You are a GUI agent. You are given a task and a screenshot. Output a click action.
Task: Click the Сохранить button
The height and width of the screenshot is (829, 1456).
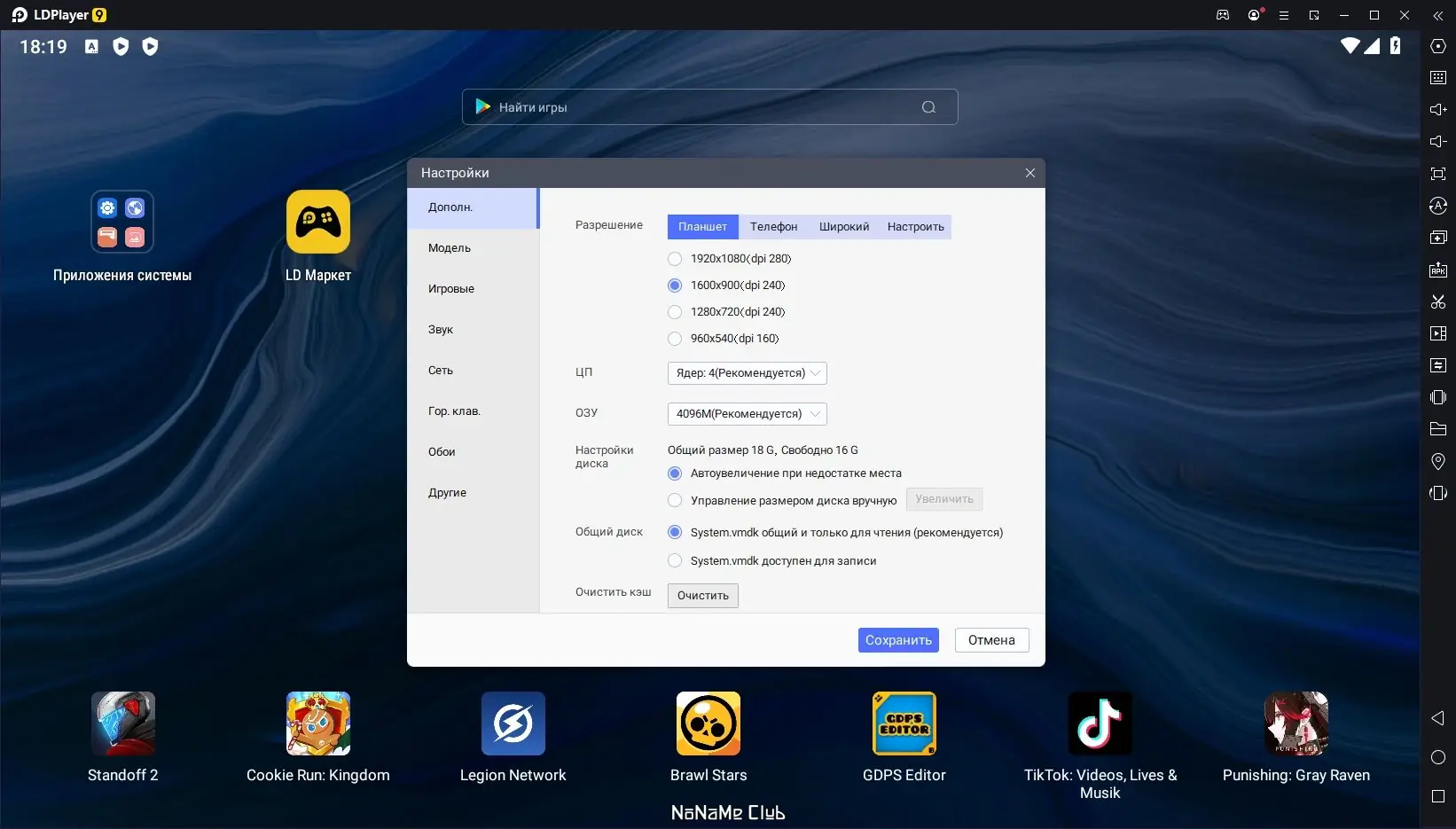point(898,640)
